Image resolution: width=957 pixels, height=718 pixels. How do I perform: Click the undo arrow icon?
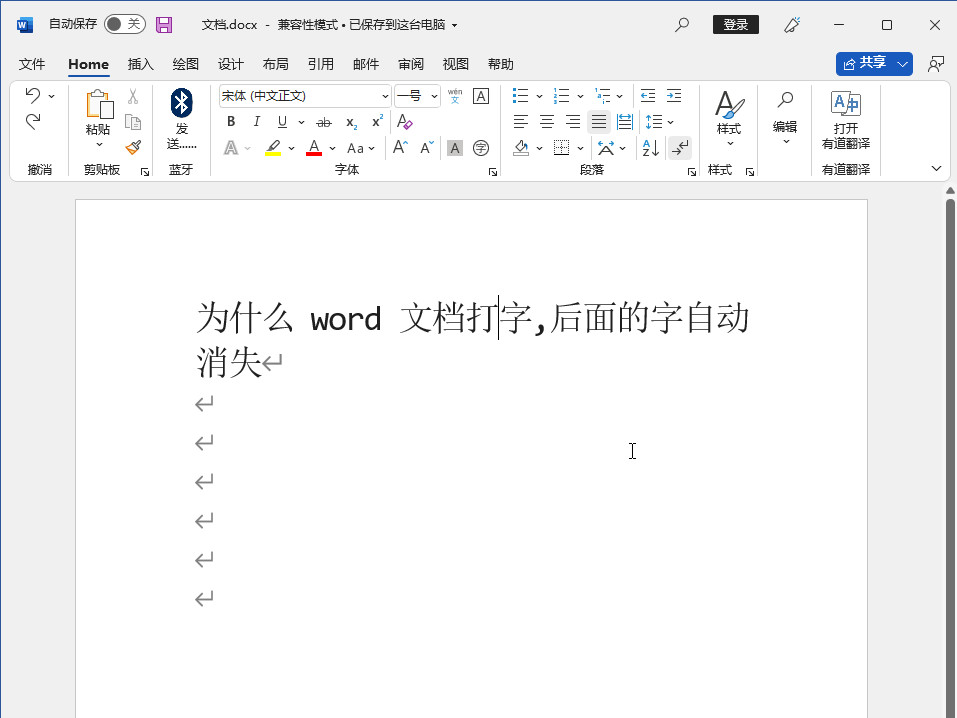pos(32,96)
